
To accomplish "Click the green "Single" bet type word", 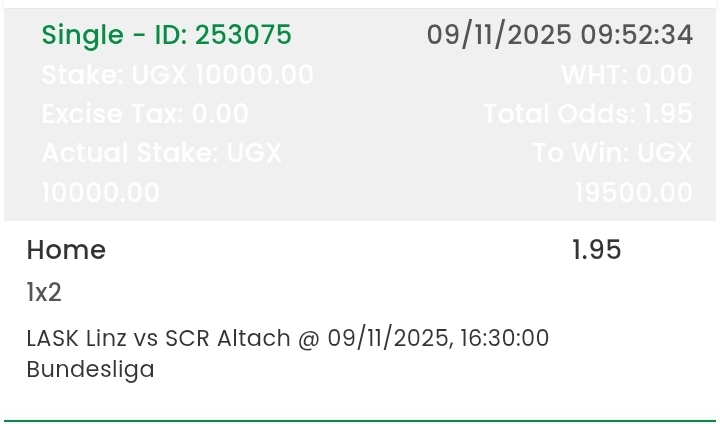I will (x=80, y=35).
